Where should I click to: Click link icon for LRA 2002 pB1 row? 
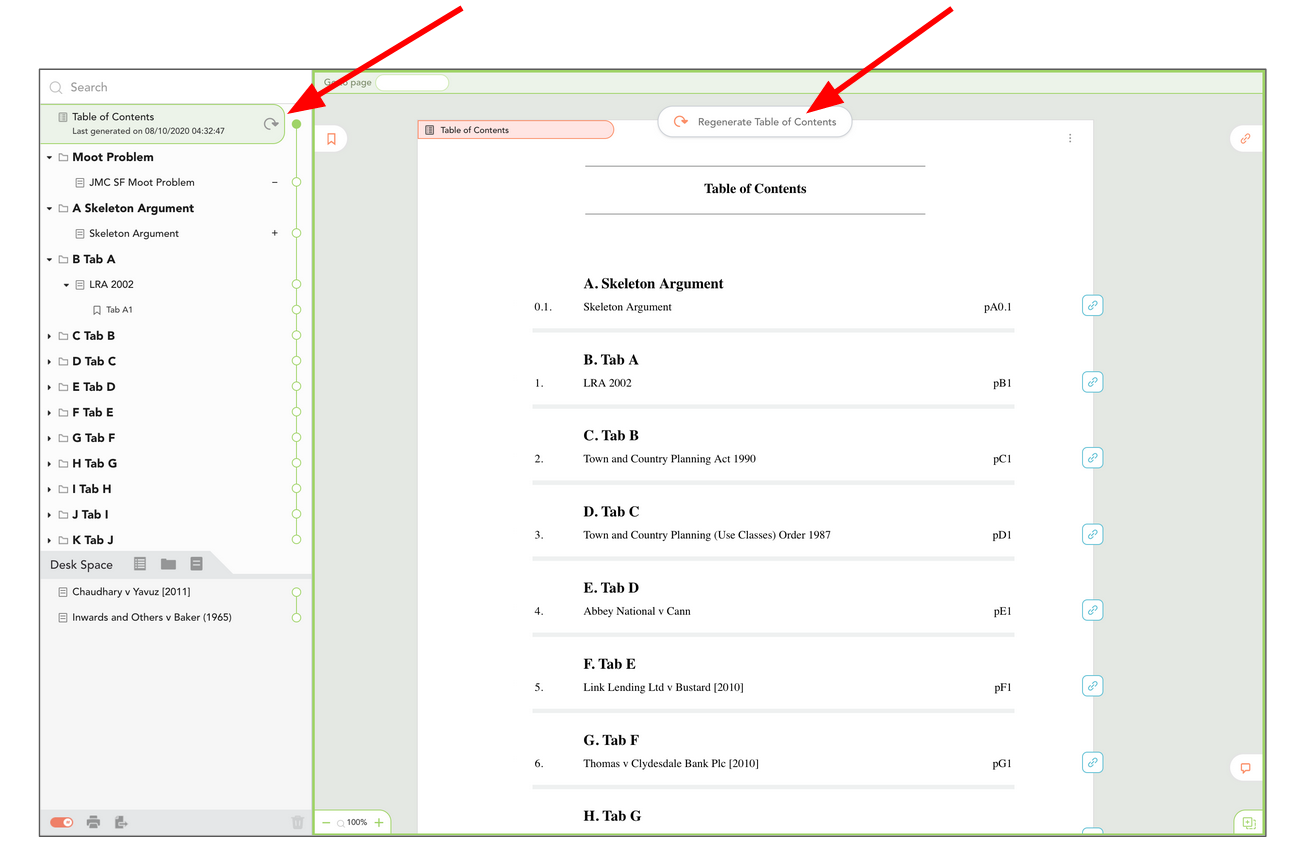[x=1092, y=382]
